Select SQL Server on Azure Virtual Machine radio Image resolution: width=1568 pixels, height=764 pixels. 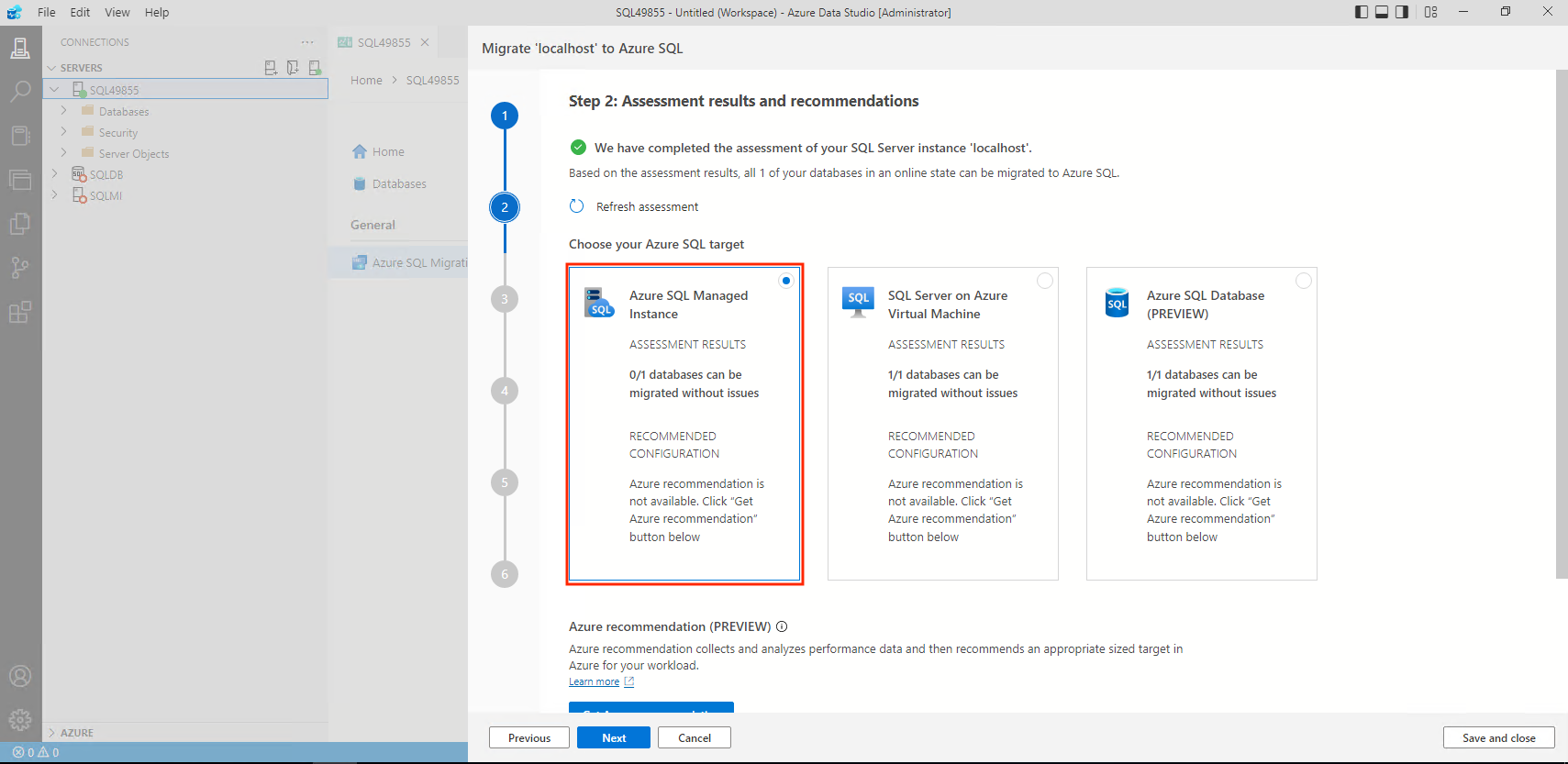(1044, 281)
